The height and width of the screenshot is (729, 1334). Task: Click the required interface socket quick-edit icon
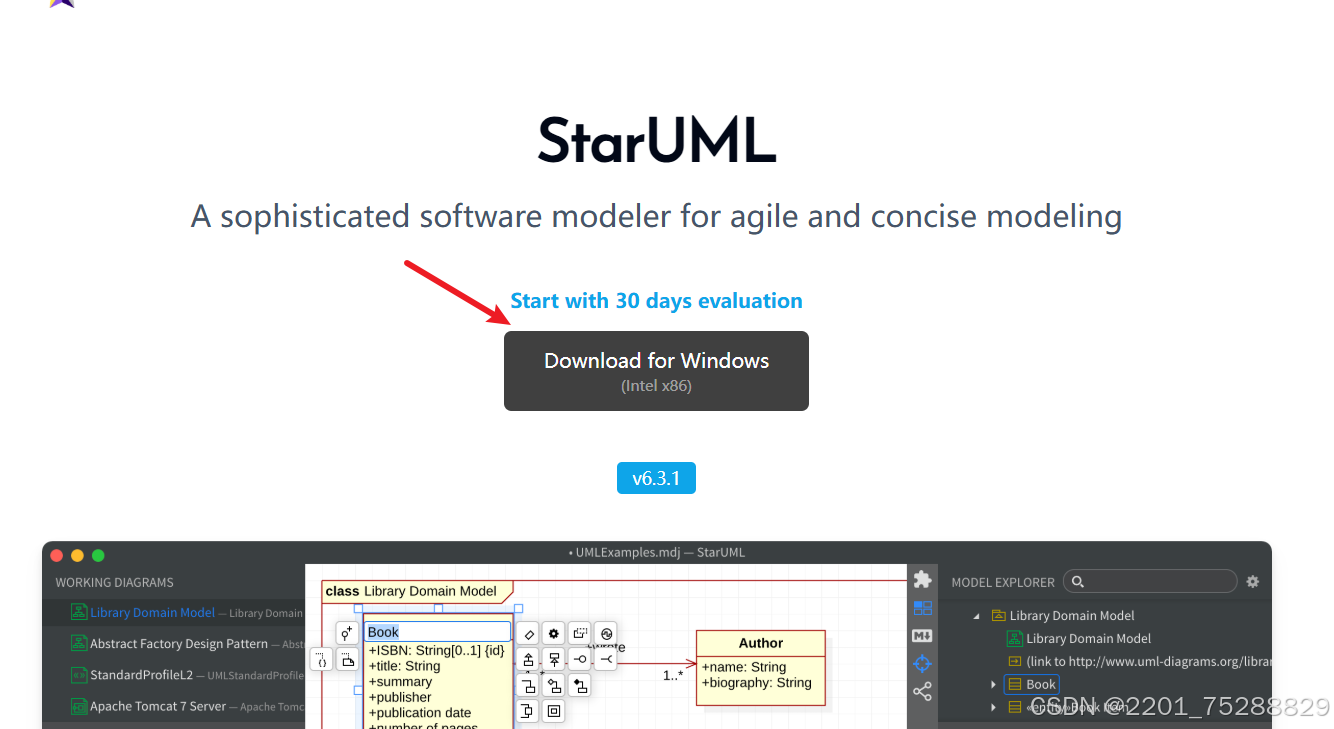(606, 659)
